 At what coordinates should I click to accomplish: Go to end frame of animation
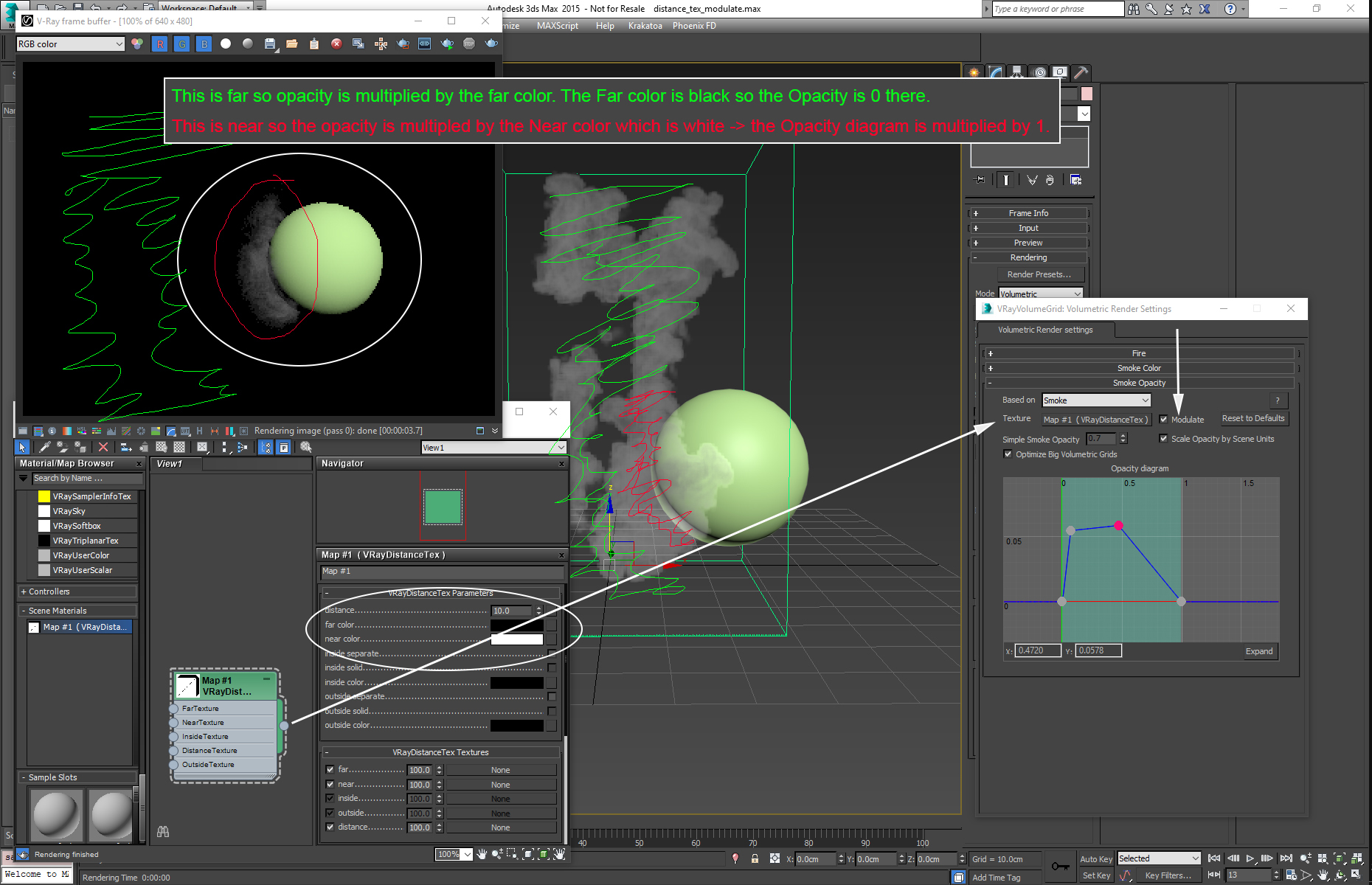[1286, 858]
